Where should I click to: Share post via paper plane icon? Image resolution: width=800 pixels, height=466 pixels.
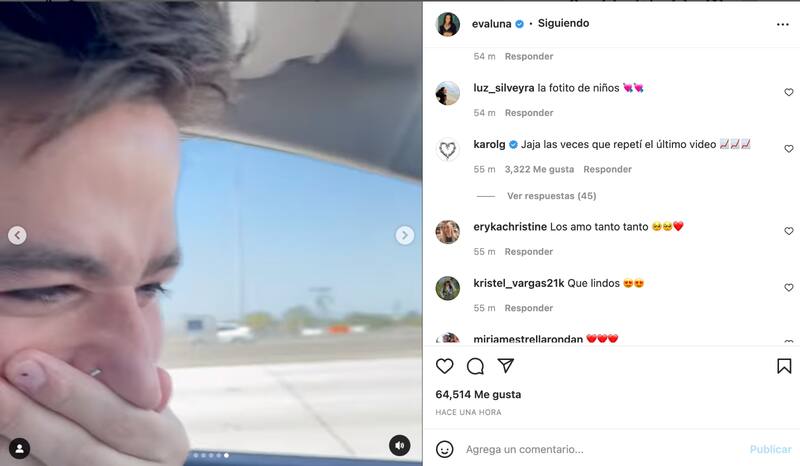(x=506, y=365)
